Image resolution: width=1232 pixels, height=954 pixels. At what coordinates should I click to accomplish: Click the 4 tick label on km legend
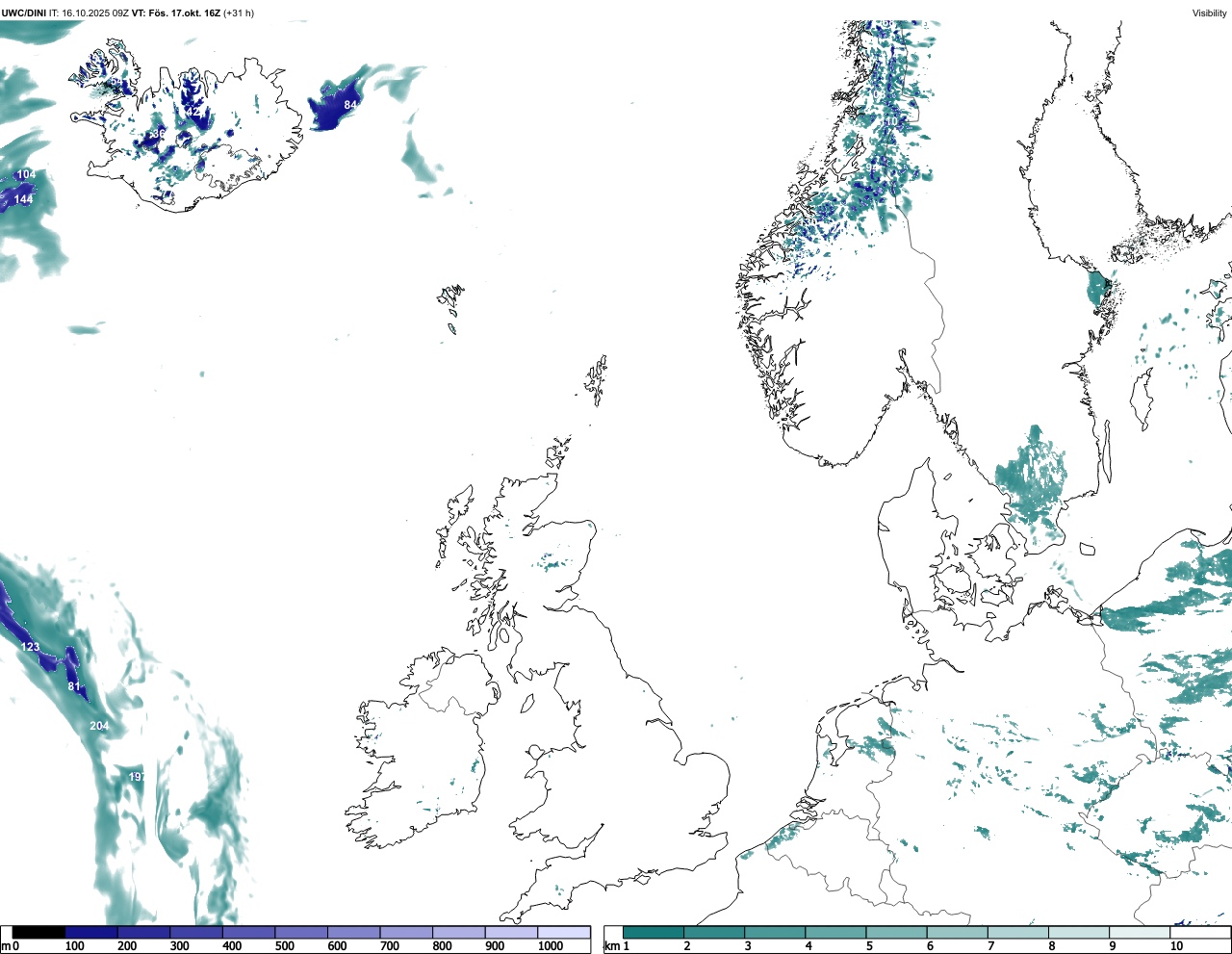click(808, 946)
